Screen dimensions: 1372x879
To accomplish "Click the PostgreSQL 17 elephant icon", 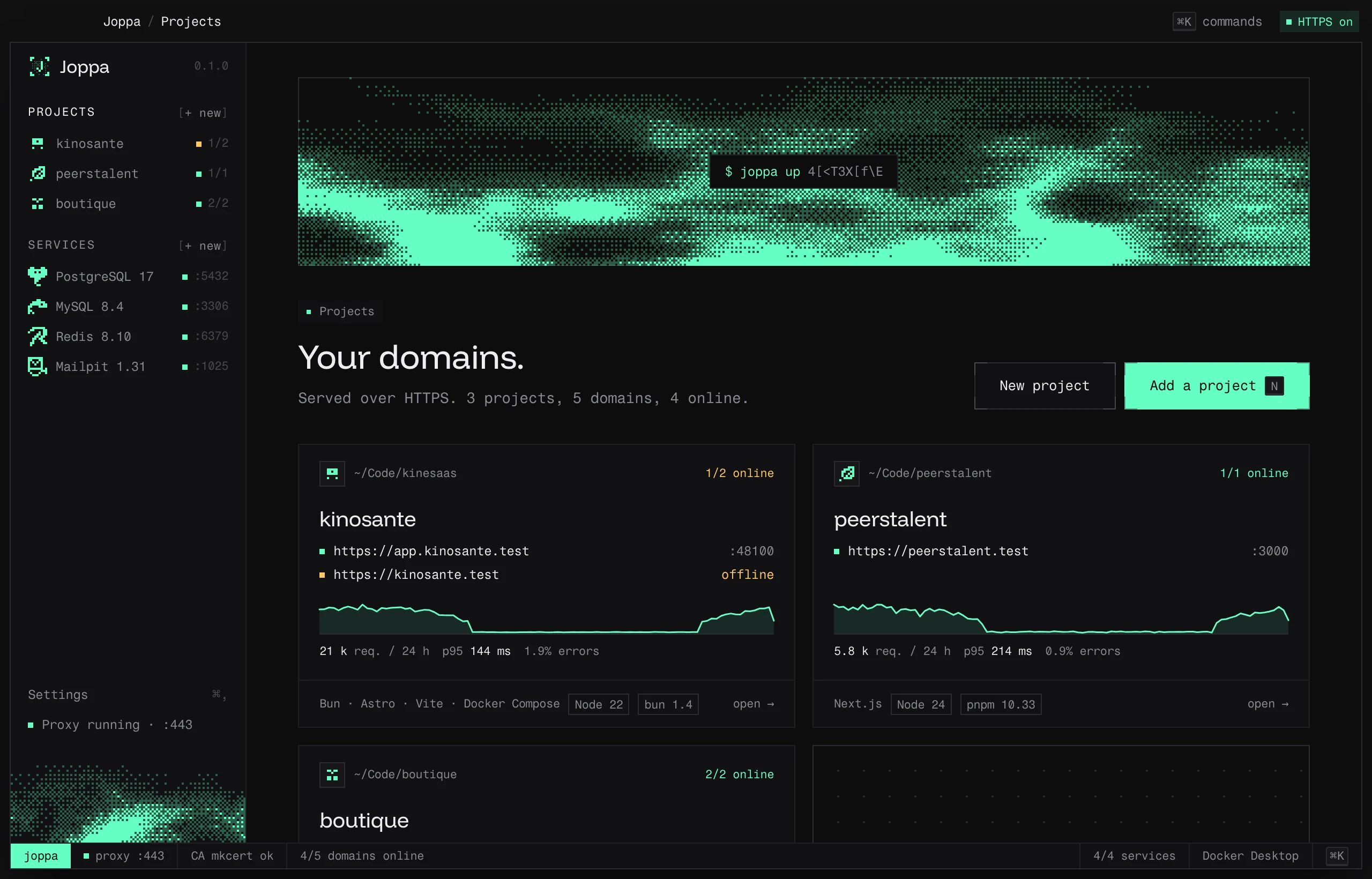I will [x=38, y=276].
